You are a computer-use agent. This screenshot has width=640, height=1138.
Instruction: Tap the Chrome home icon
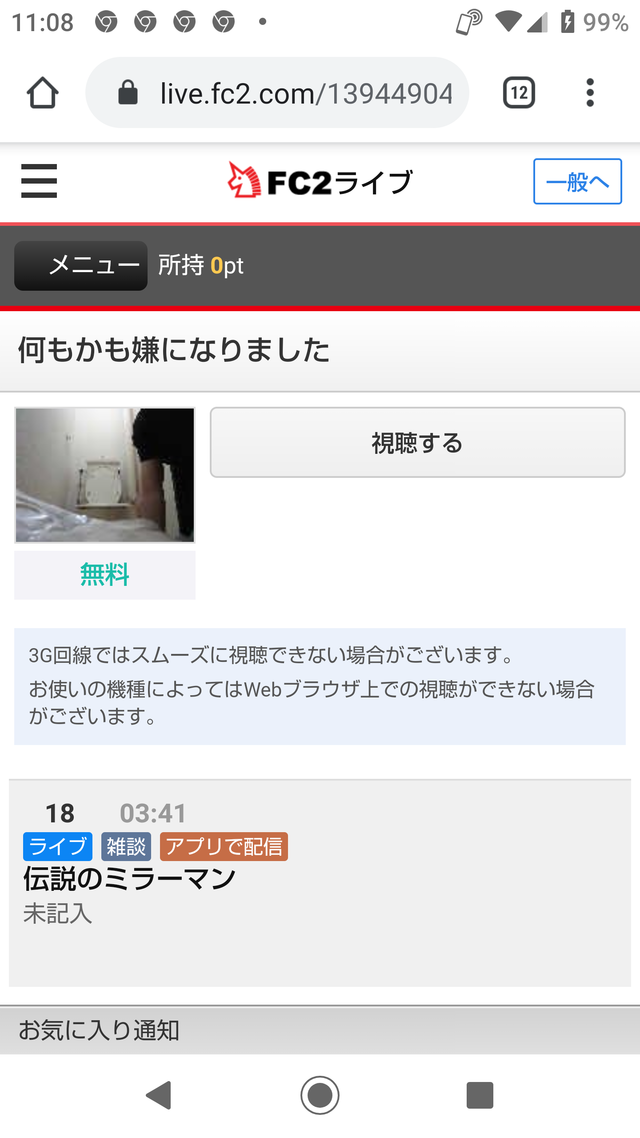pyautogui.click(x=42, y=93)
